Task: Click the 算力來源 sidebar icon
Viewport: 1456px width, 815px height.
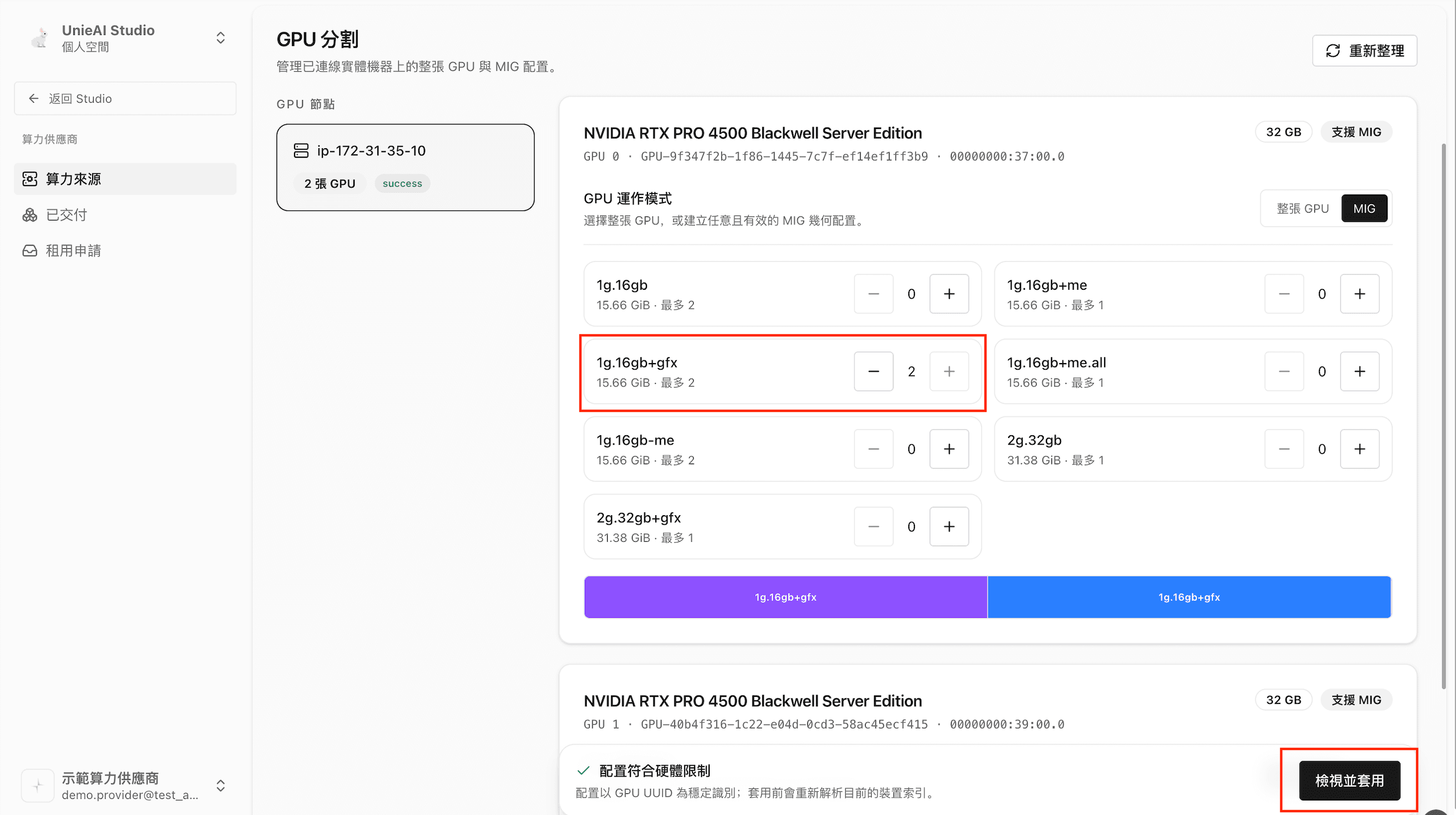Action: [30, 179]
